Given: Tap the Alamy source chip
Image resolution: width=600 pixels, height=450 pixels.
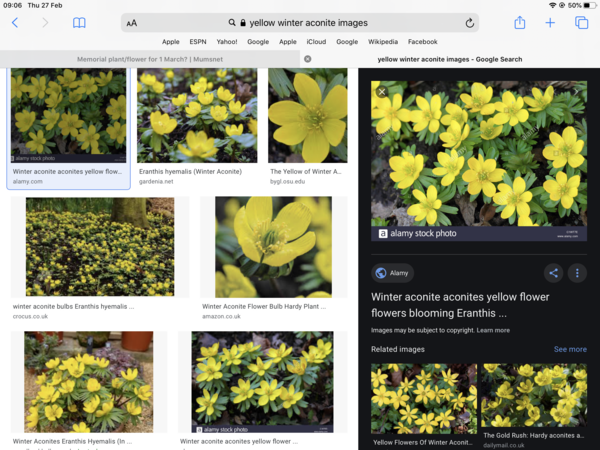Looking at the screenshot, I should (392, 273).
